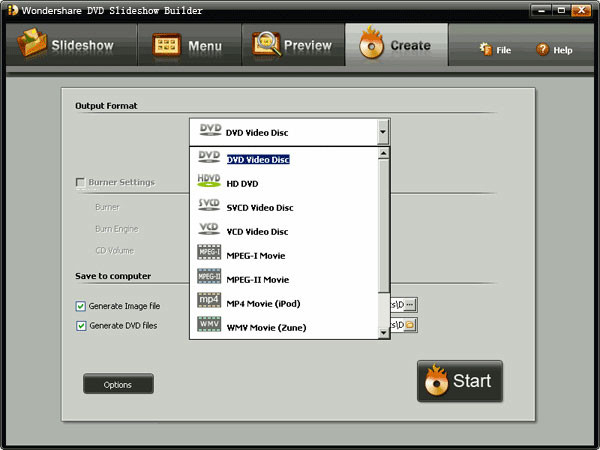
Task: Click the File gear icon
Action: click(x=486, y=49)
